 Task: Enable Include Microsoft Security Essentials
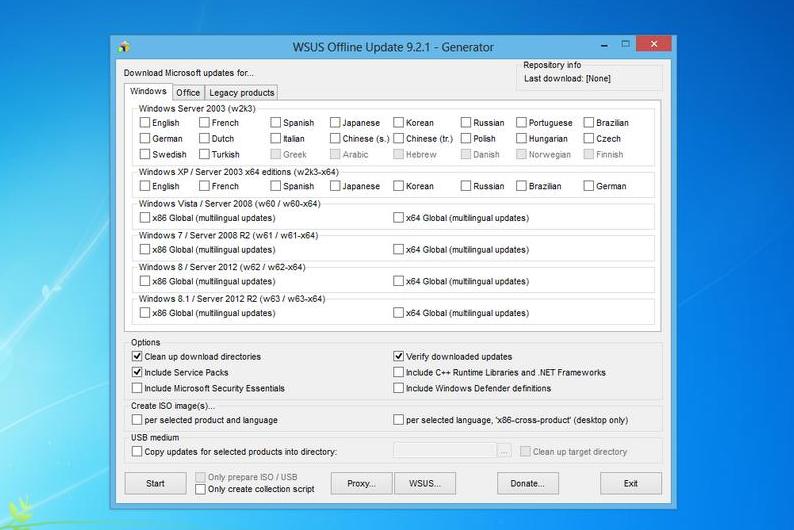point(137,388)
